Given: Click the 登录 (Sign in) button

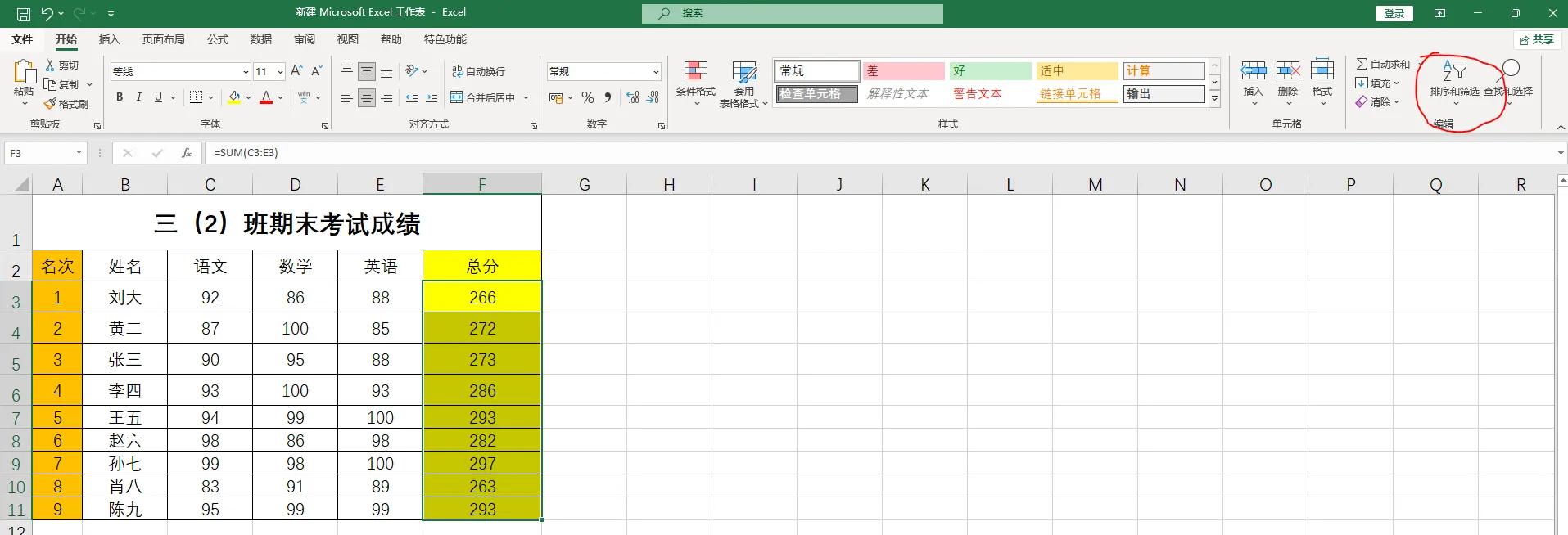Looking at the screenshot, I should pos(1394,14).
